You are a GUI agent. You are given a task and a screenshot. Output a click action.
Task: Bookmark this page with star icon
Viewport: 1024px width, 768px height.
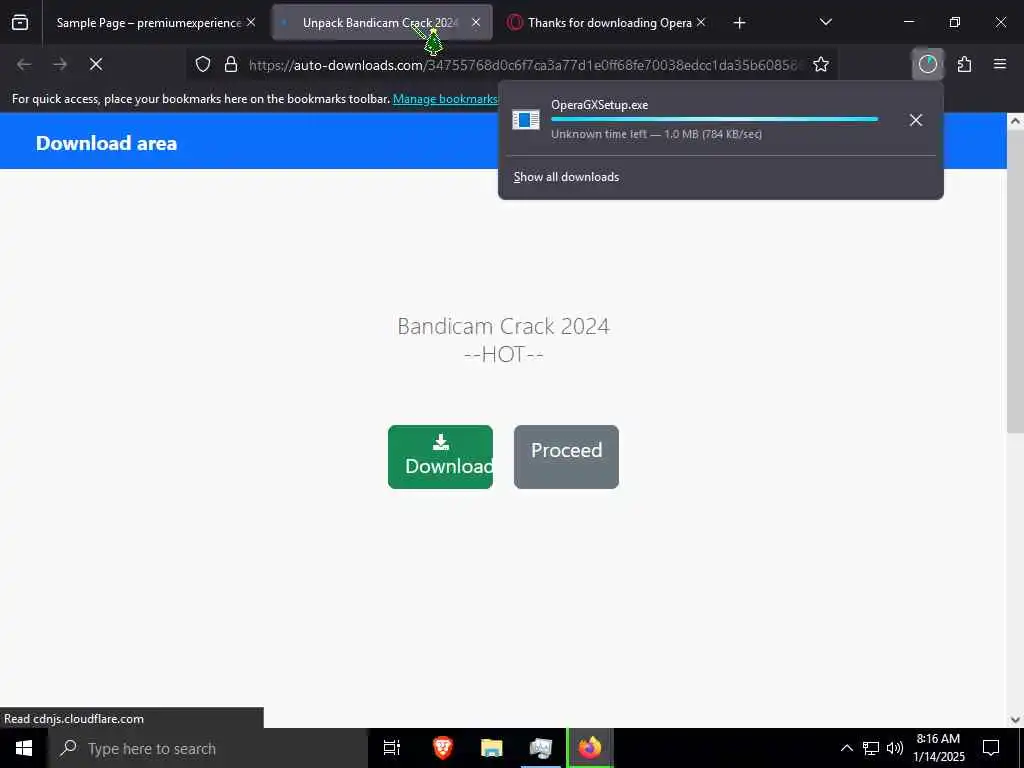click(x=821, y=64)
